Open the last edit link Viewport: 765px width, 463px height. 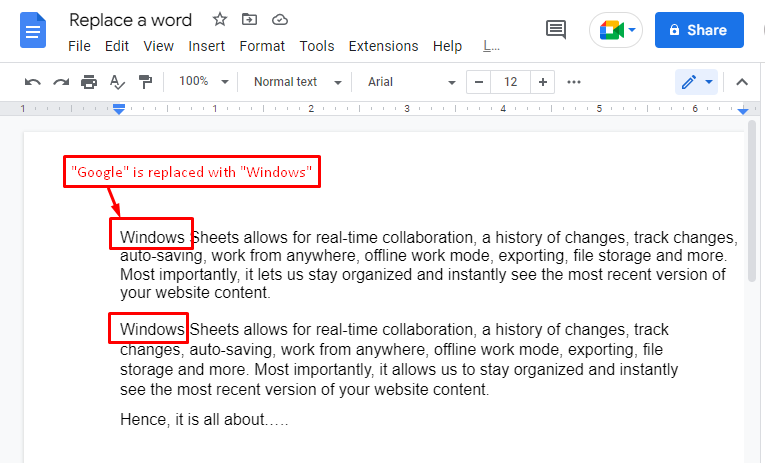pos(491,46)
